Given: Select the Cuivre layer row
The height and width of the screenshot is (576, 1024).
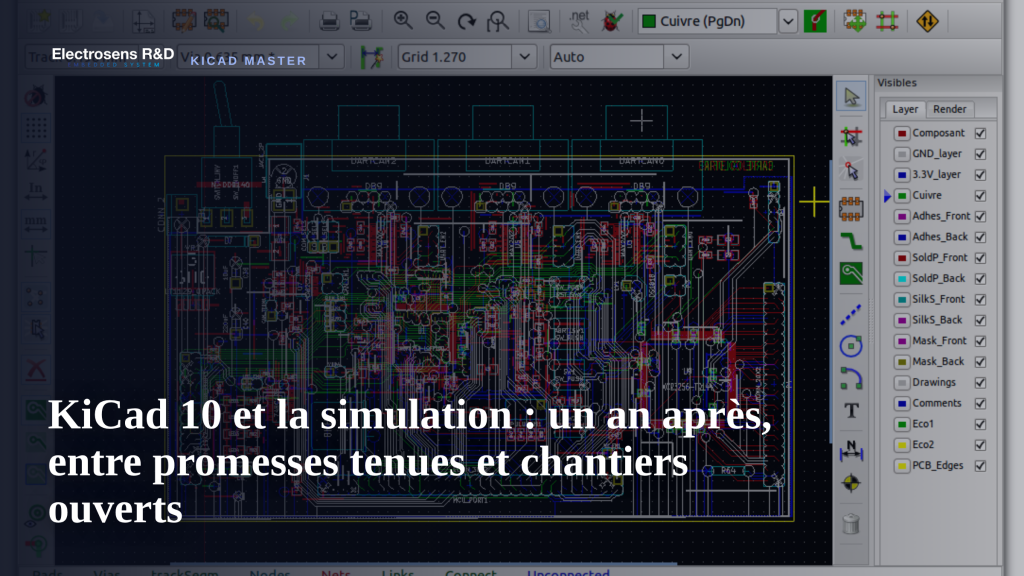Looking at the screenshot, I should click(935, 195).
